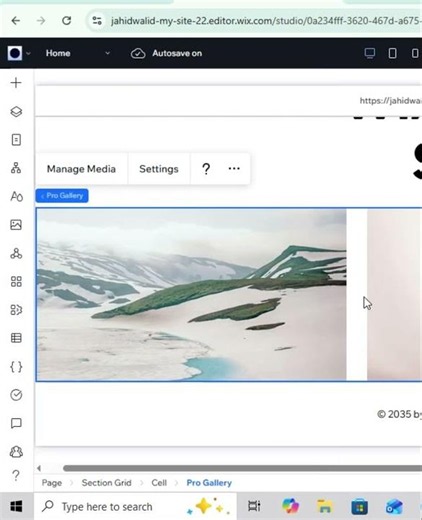Open Task View on the taskbar
422x520 pixels.
click(x=254, y=506)
